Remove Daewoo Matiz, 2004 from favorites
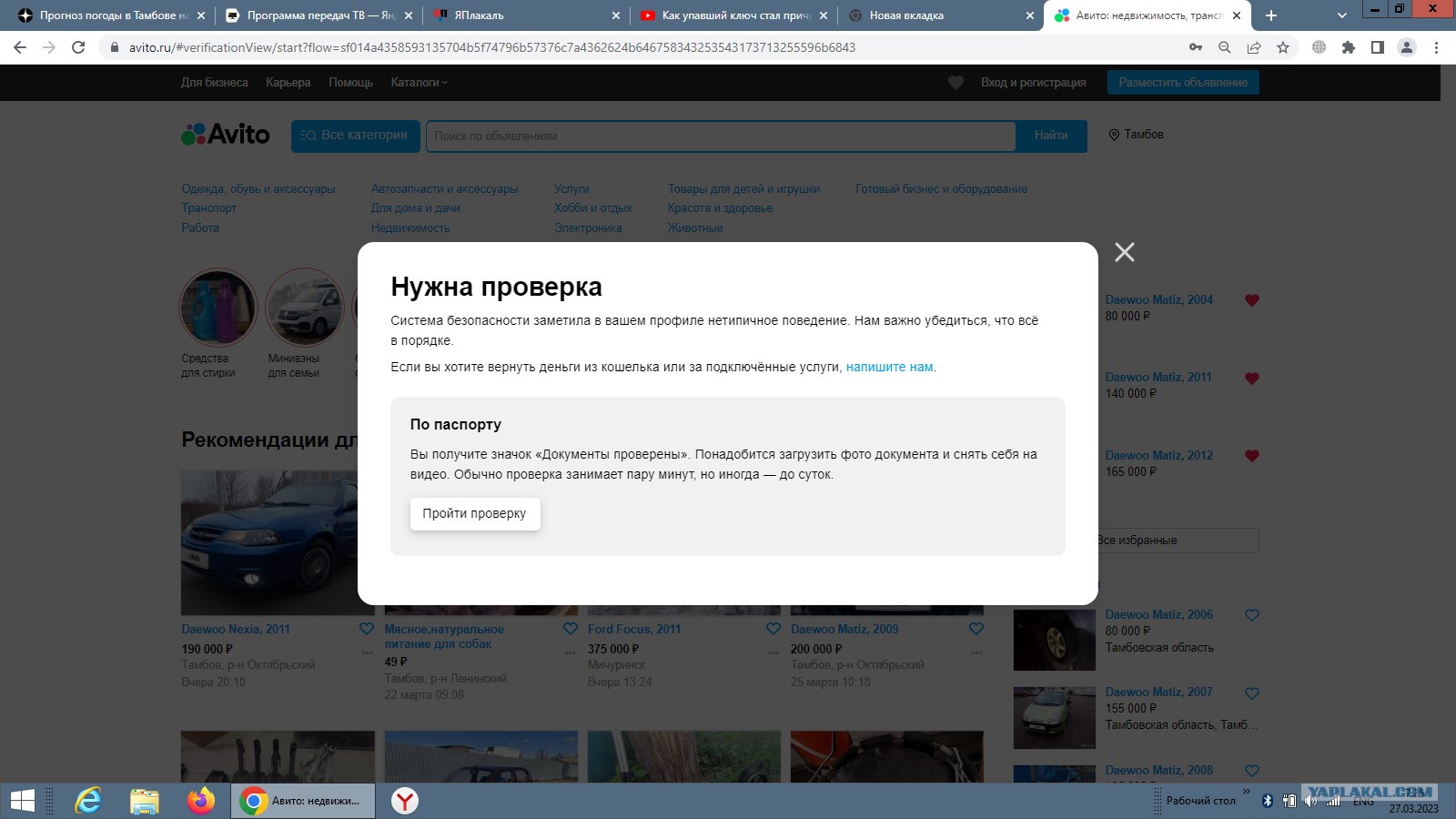1456x819 pixels. [1252, 300]
